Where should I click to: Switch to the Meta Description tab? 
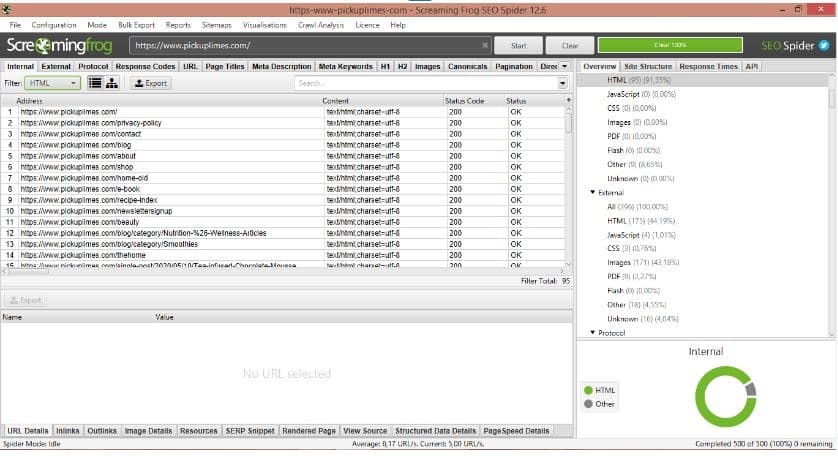[x=282, y=66]
